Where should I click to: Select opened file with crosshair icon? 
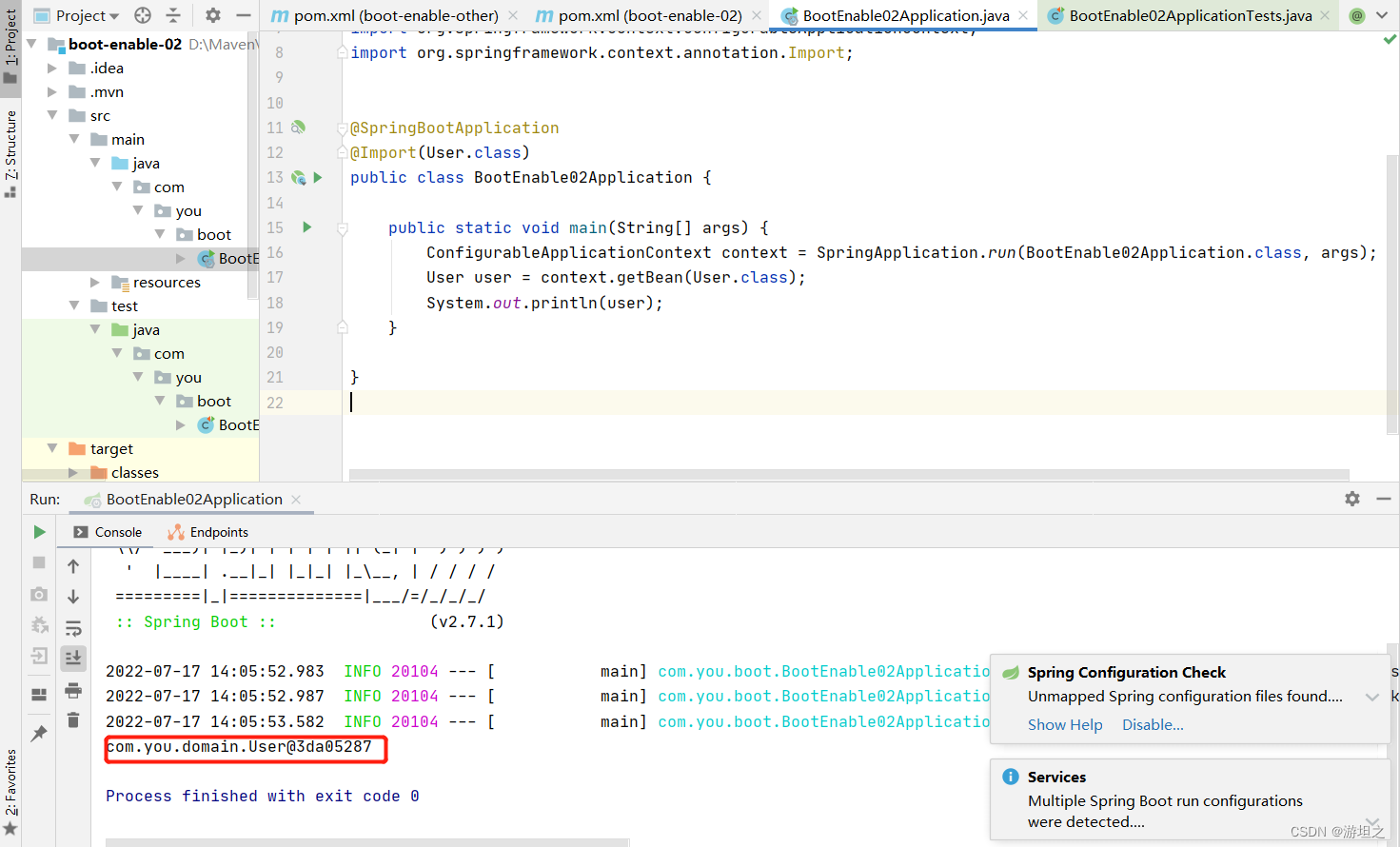143,15
